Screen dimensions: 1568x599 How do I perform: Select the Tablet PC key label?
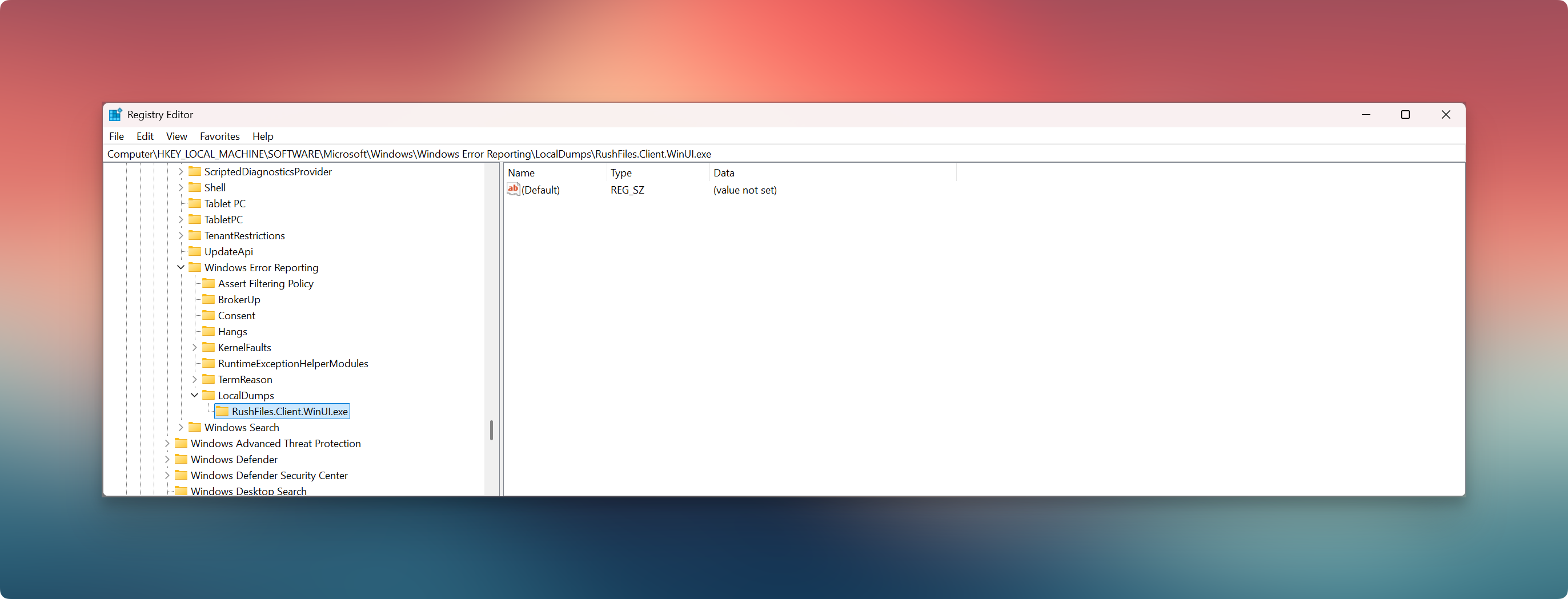[x=225, y=203]
